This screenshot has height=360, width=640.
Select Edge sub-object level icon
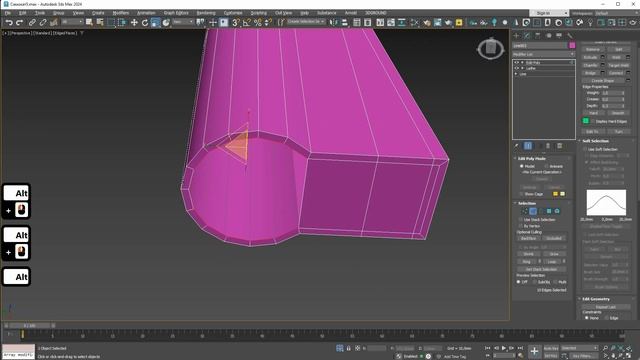533,211
